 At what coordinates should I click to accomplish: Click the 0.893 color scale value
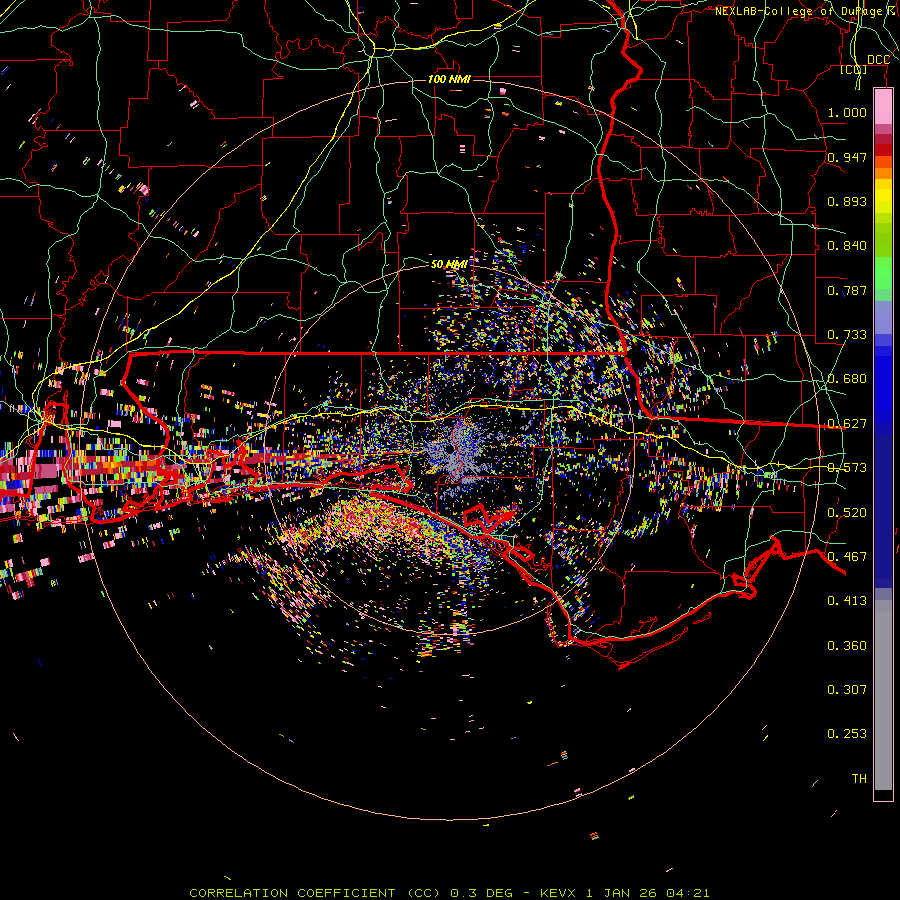(x=847, y=201)
